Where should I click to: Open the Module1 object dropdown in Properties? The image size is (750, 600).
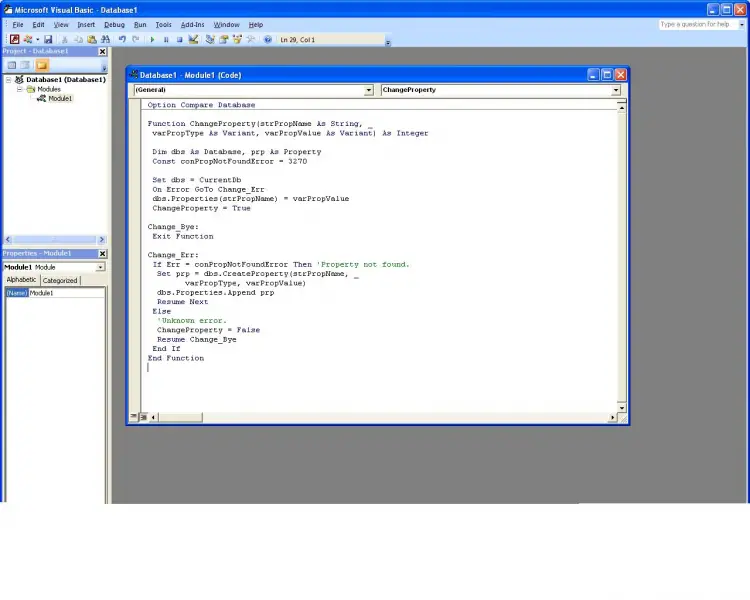tap(100, 267)
